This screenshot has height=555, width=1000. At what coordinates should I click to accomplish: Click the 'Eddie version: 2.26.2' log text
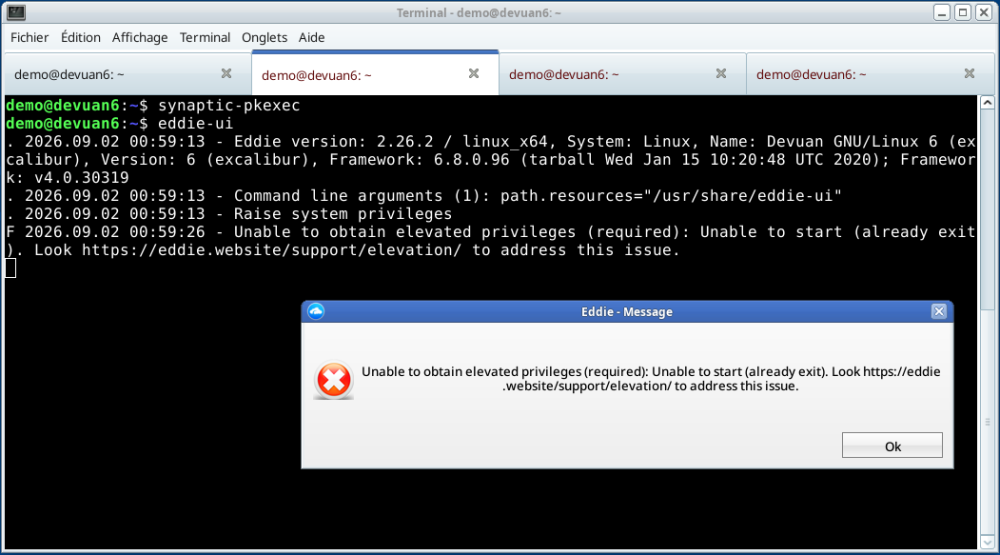tap(334, 142)
